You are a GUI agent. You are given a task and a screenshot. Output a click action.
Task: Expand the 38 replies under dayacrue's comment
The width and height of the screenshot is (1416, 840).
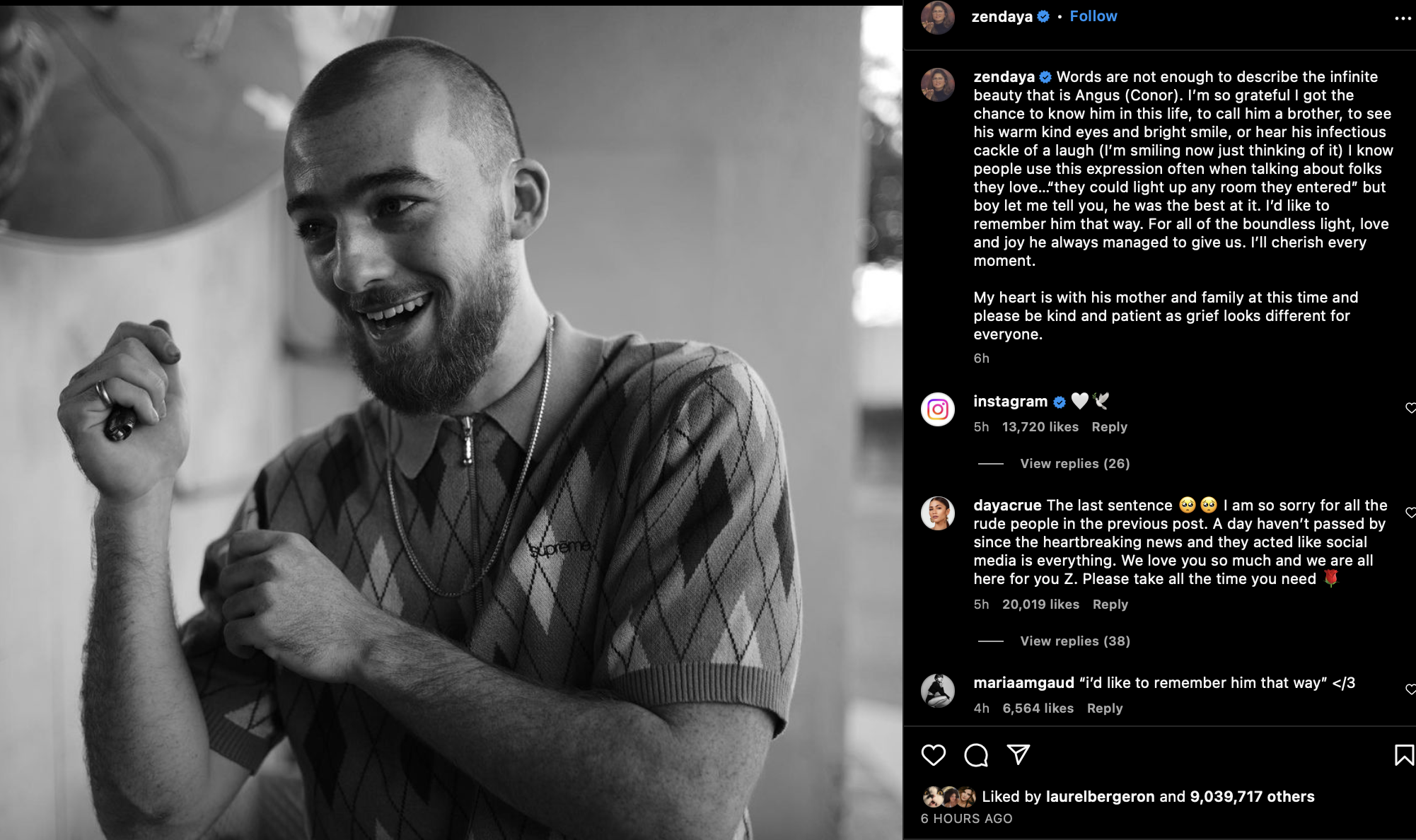click(x=1074, y=641)
